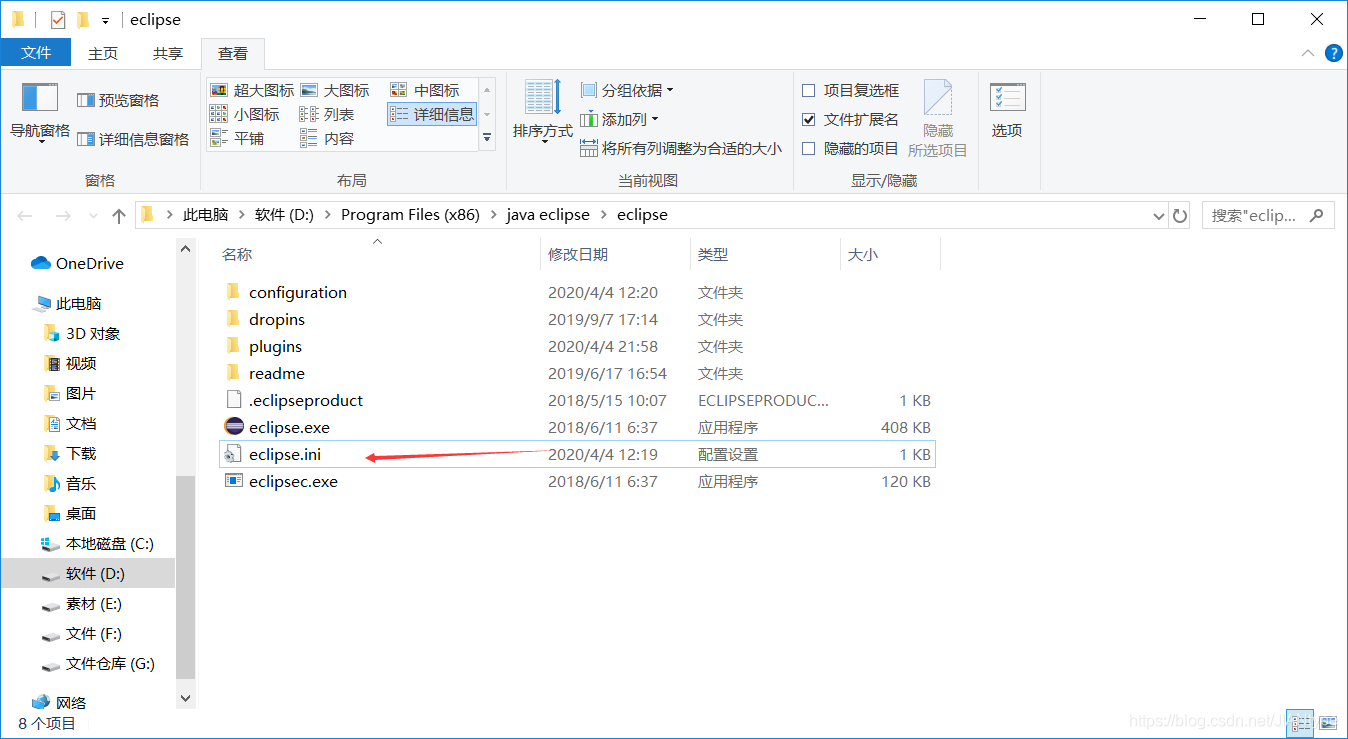Image resolution: width=1348 pixels, height=739 pixels.
Task: Switch to the View tab
Action: click(x=233, y=53)
